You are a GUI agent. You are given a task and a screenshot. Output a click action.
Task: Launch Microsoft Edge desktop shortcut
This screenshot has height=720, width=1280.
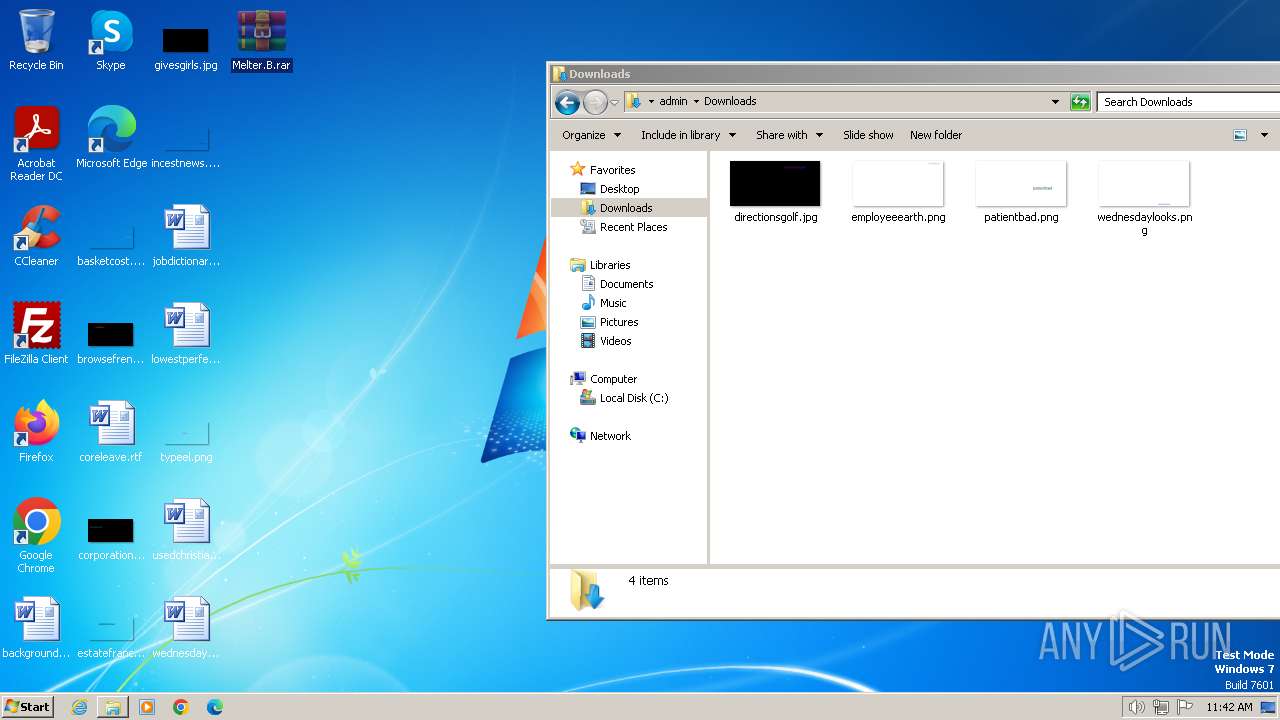(111, 138)
